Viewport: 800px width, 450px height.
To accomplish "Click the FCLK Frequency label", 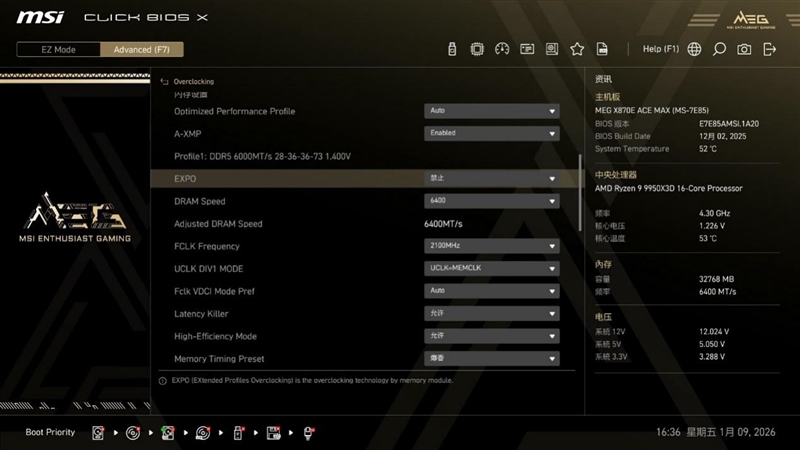I will (207, 246).
